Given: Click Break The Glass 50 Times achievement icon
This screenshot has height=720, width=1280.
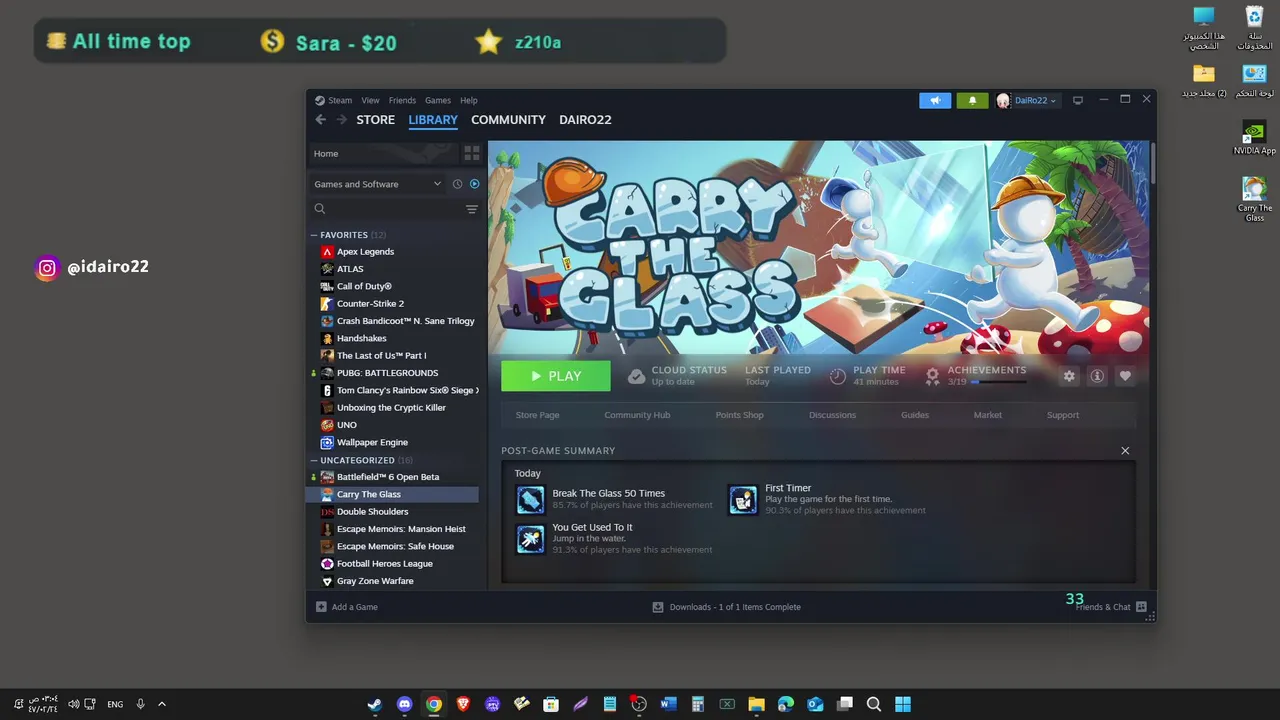Looking at the screenshot, I should click(x=530, y=499).
